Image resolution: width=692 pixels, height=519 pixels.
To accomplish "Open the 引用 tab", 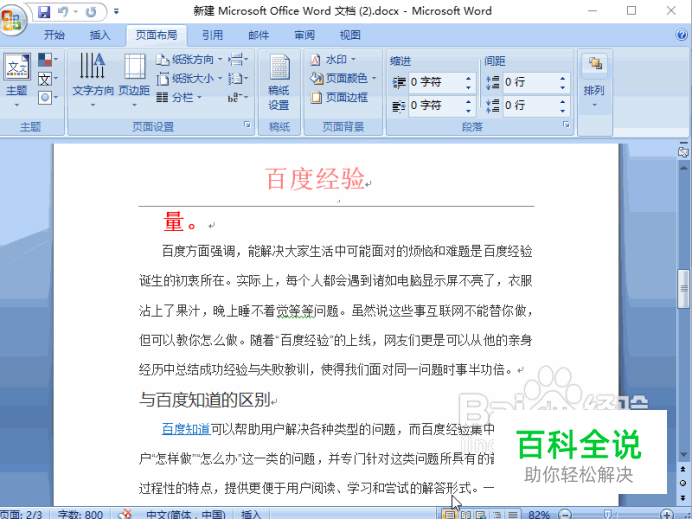I will [213, 35].
